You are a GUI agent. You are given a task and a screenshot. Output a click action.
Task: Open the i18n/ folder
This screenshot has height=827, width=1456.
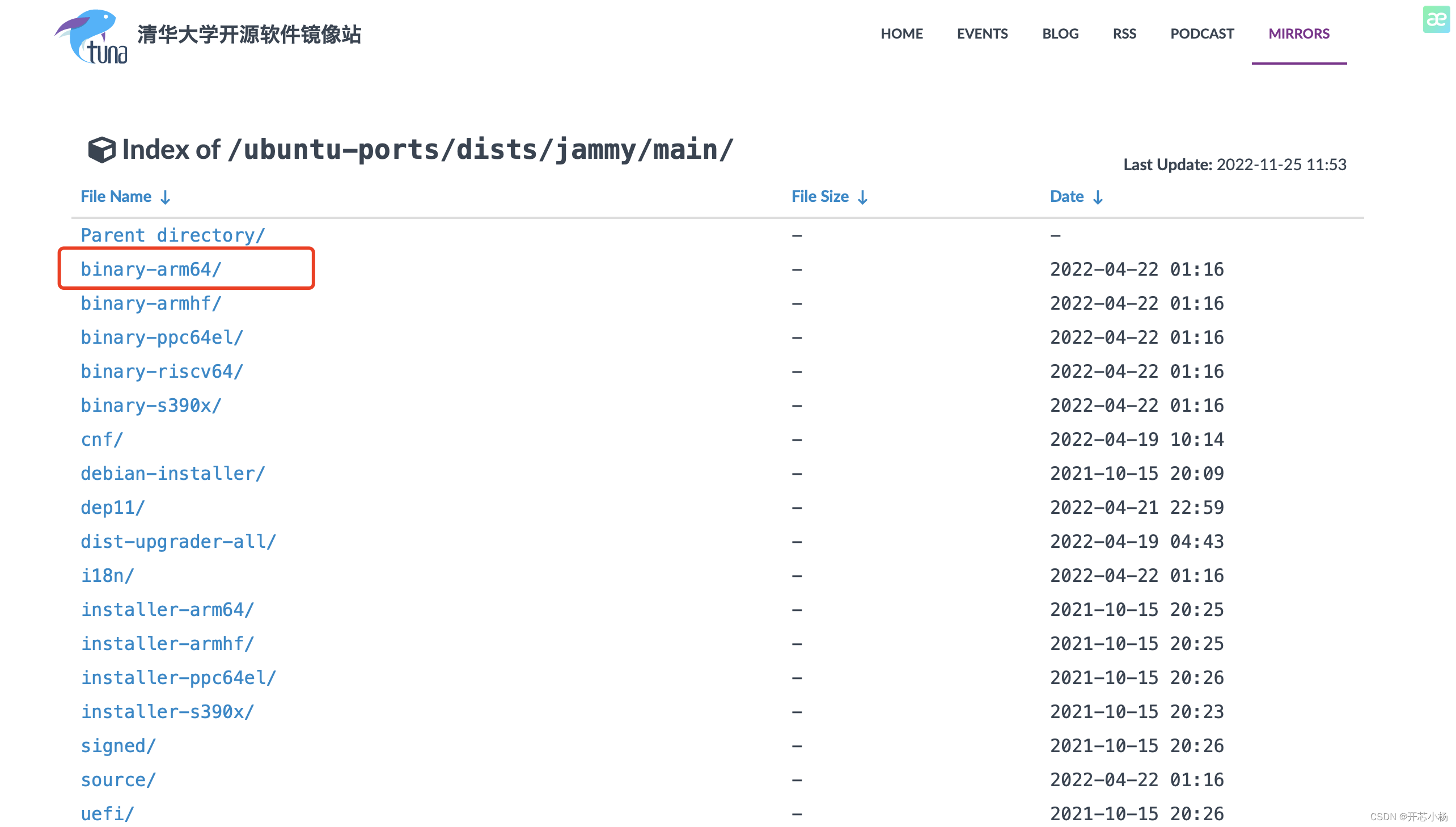coord(107,576)
